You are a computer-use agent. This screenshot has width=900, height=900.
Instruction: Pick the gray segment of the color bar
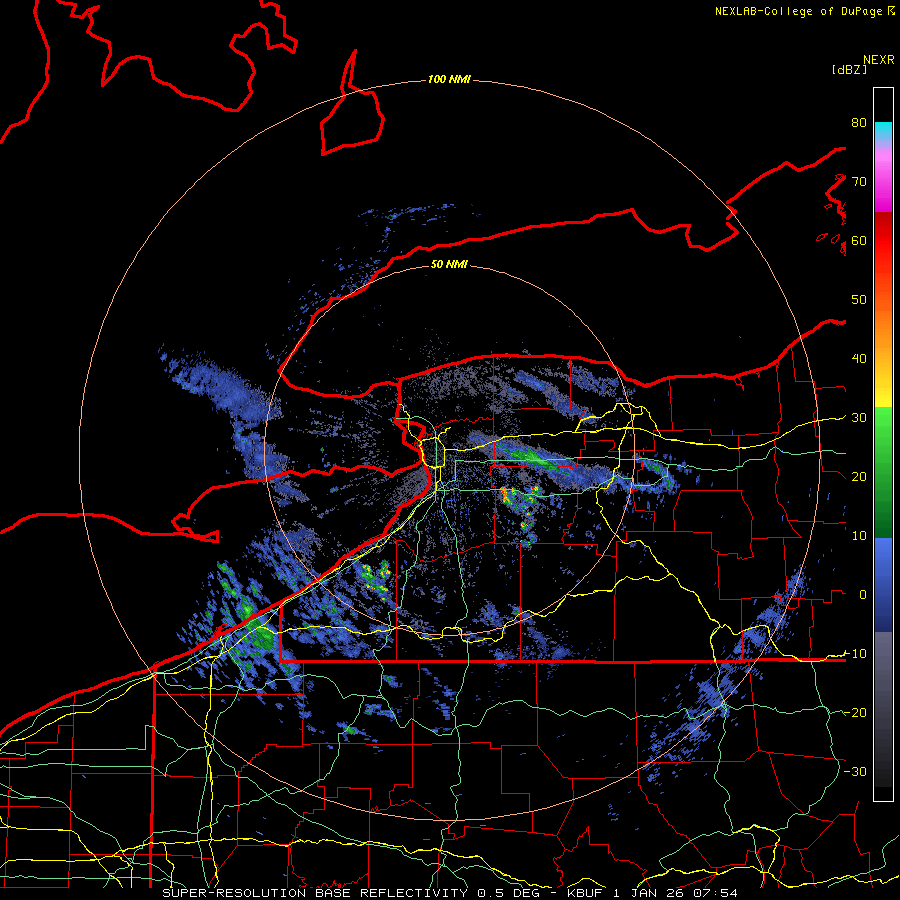883,666
